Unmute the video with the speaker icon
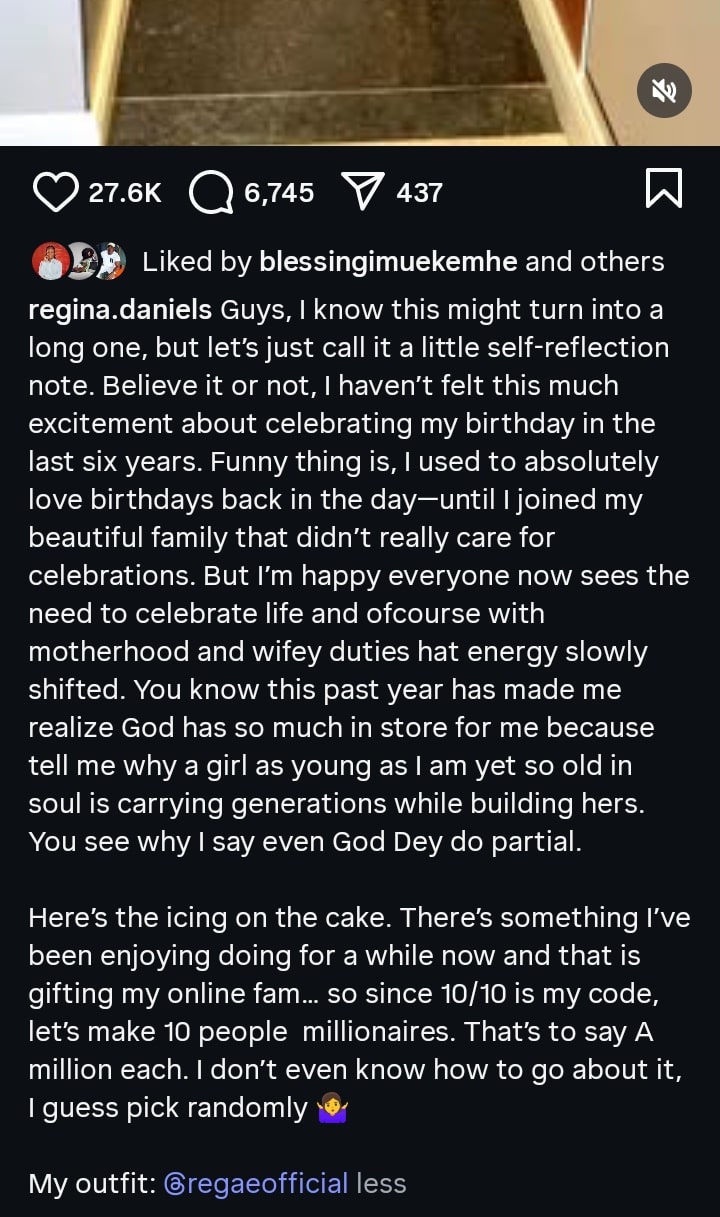The image size is (720, 1217). (x=664, y=91)
